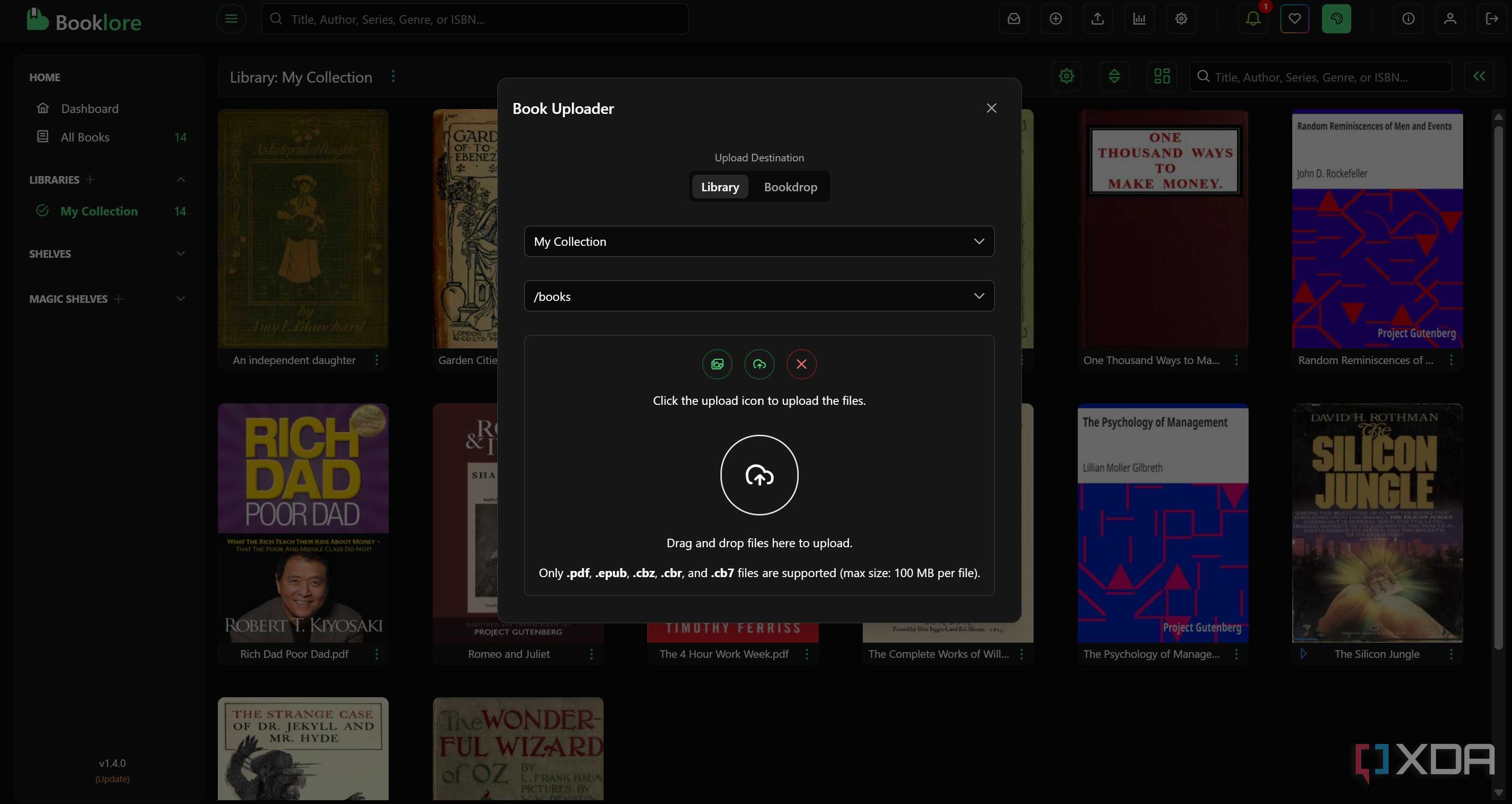This screenshot has width=1512, height=804.
Task: Click the green image select icon in uploader
Action: pos(717,364)
